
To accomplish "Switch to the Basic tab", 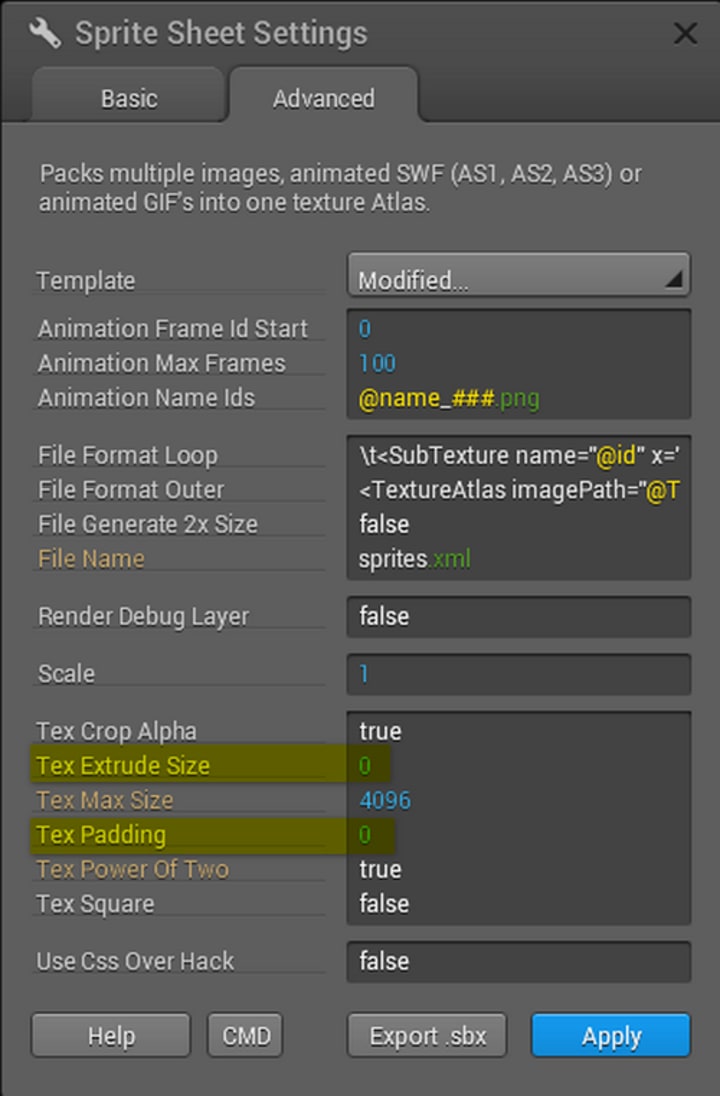I will 129,99.
